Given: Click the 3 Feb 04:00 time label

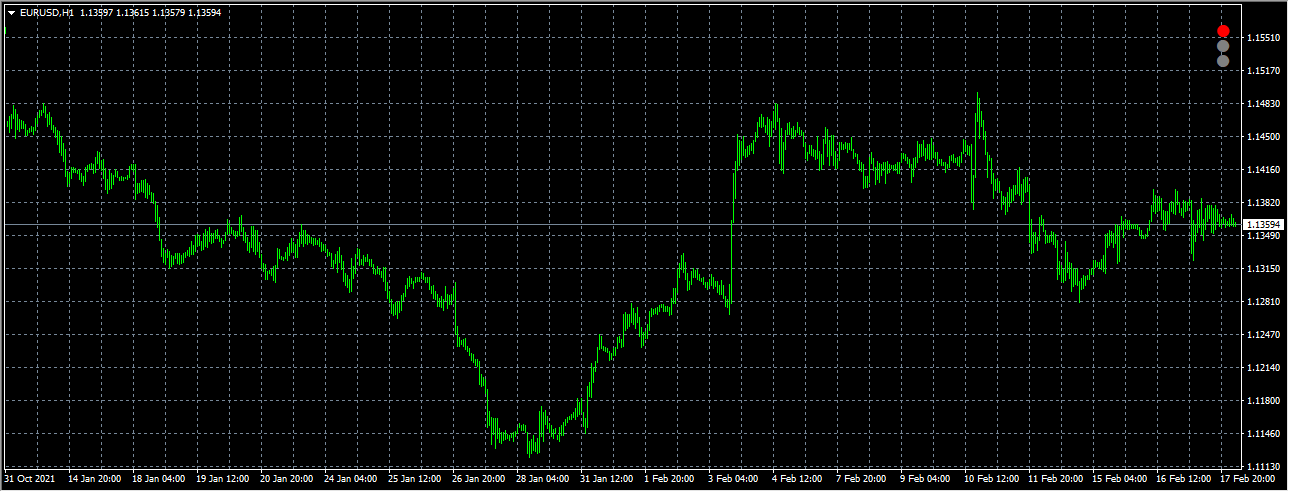Looking at the screenshot, I should click(734, 479).
